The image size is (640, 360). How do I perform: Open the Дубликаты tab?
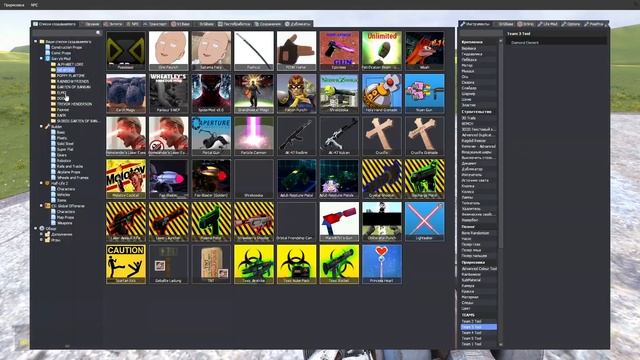coord(298,24)
